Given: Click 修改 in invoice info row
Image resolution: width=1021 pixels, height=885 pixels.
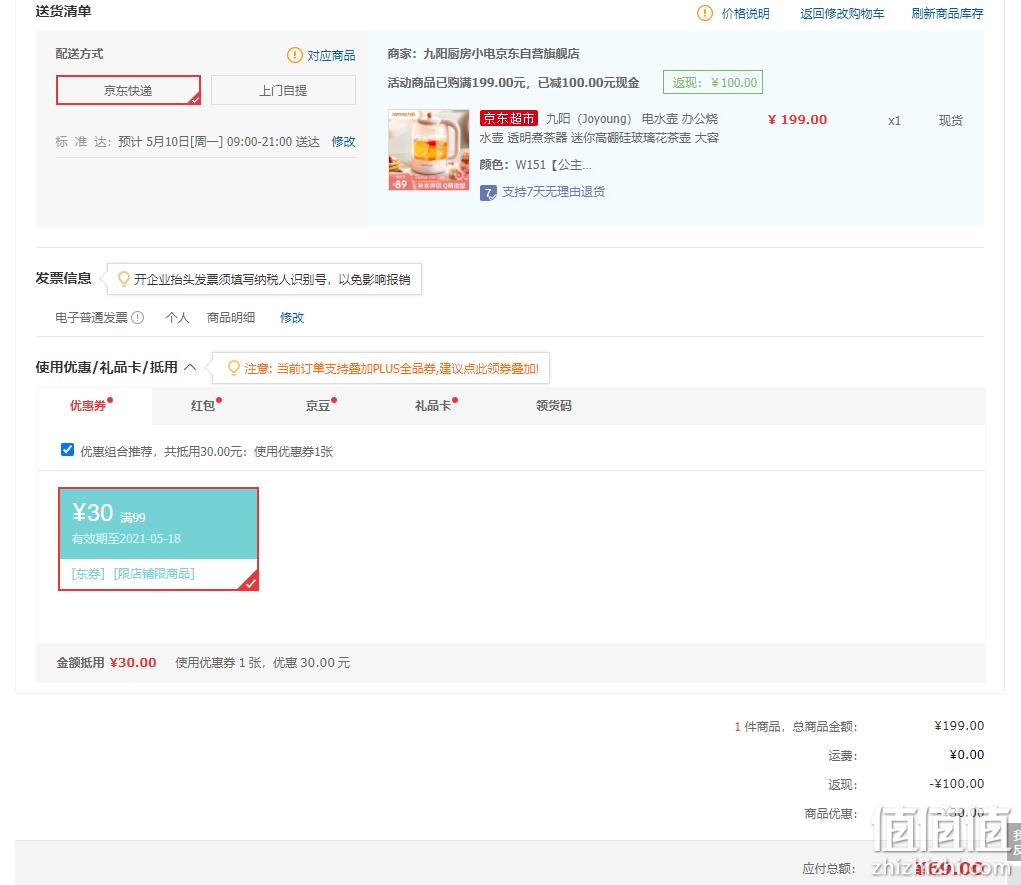Looking at the screenshot, I should pyautogui.click(x=292, y=318).
